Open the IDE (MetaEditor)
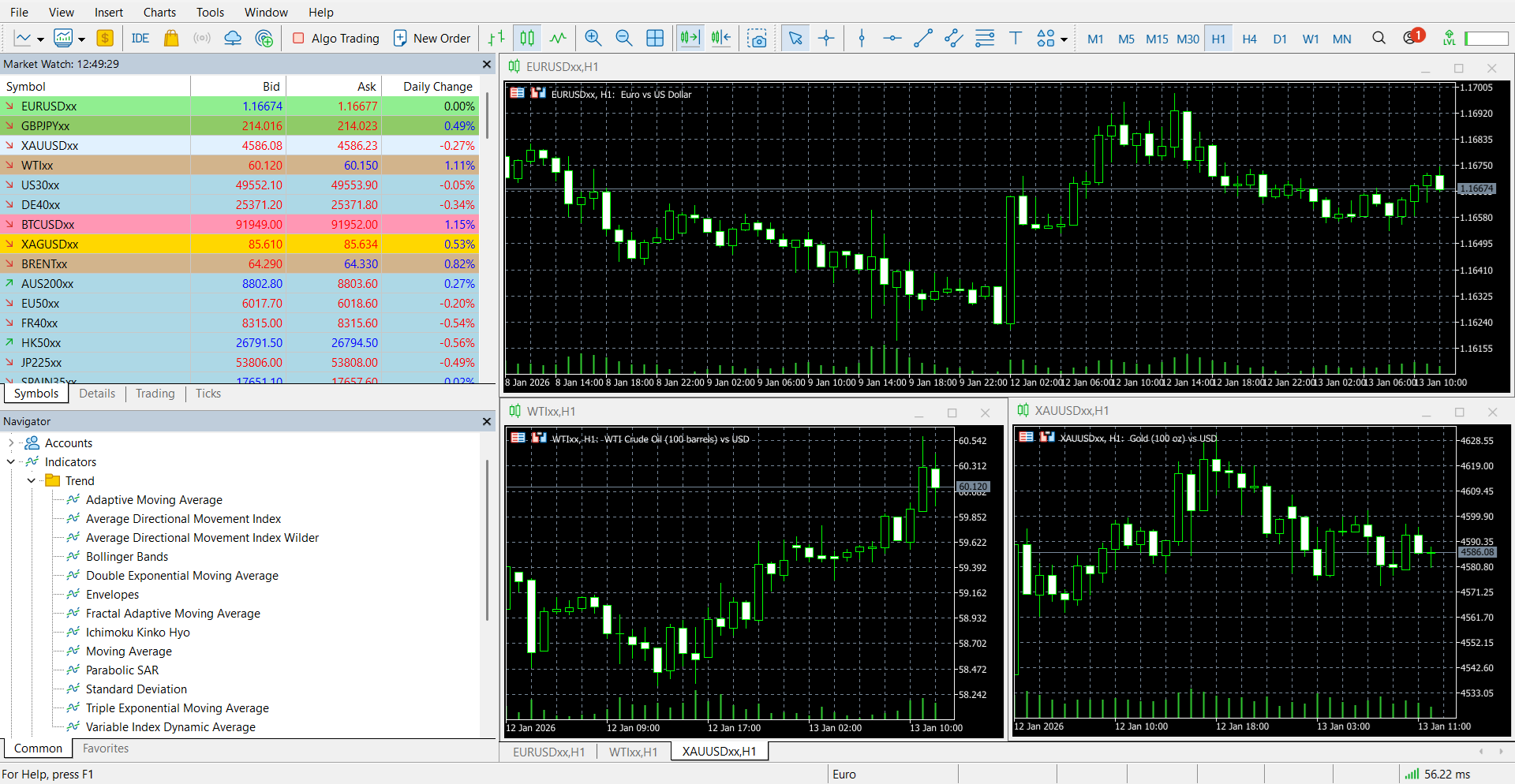The image size is (1515, 784). tap(140, 38)
